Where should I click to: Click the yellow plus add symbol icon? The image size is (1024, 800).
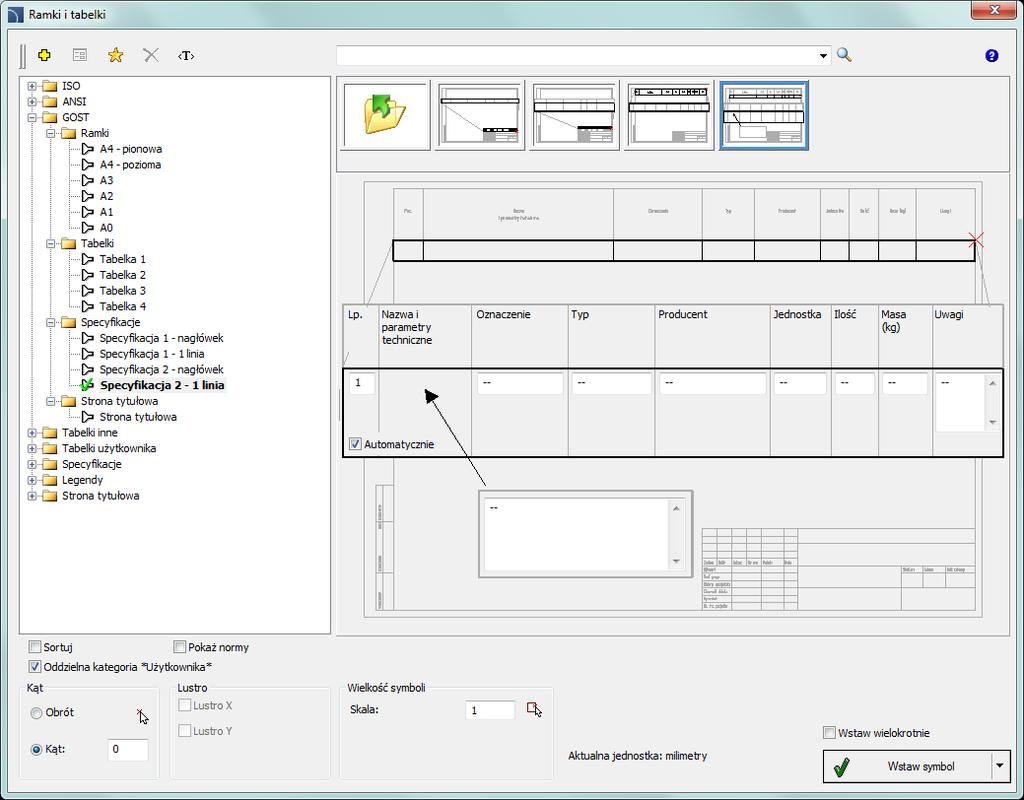pyautogui.click(x=44, y=56)
